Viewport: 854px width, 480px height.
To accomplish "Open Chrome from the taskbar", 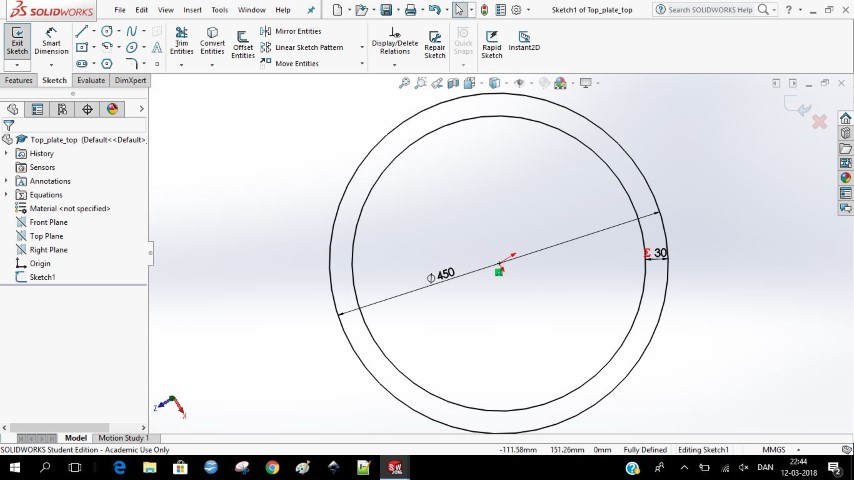I will tap(272, 467).
